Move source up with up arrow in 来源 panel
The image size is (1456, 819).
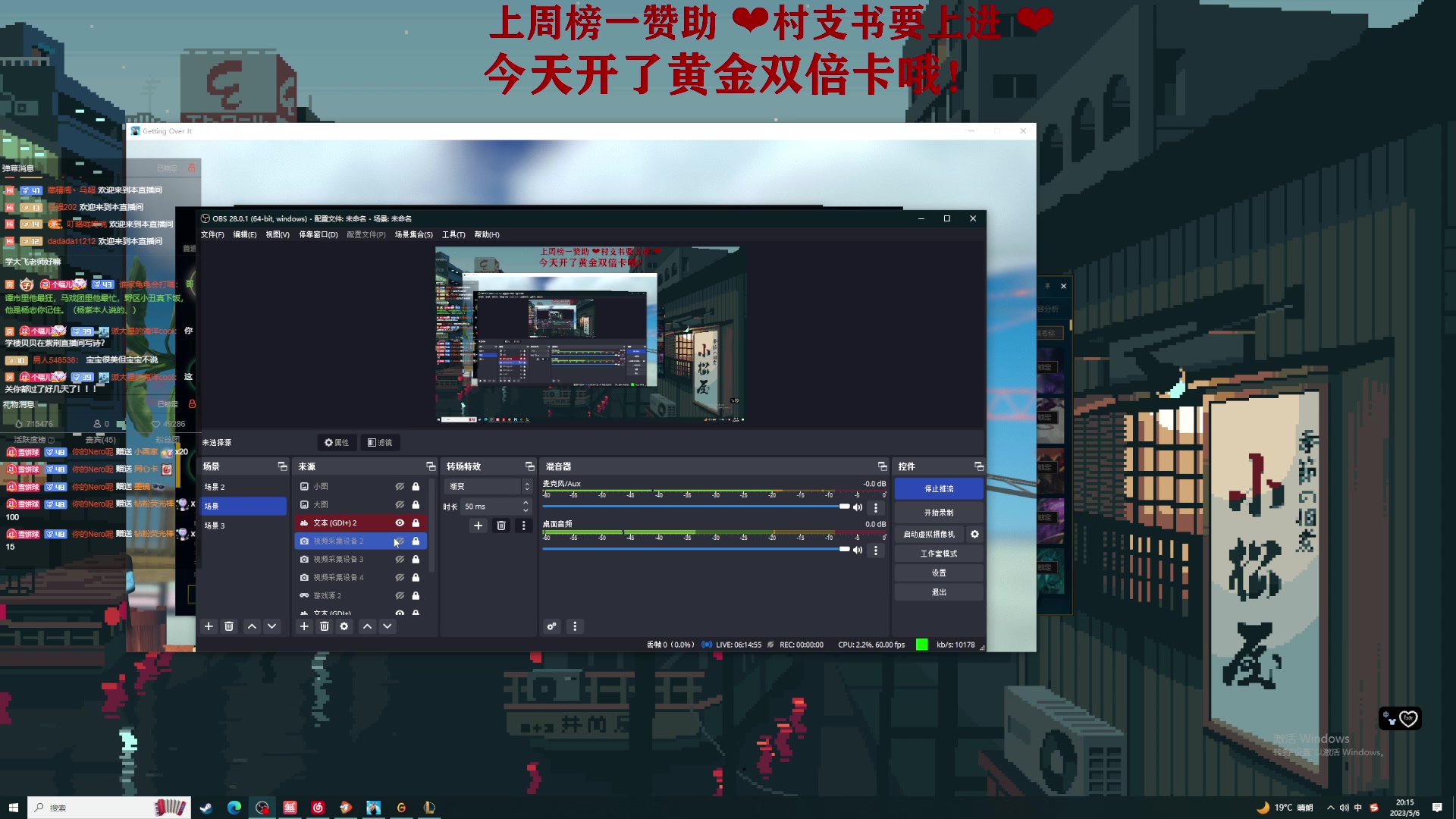[x=367, y=626]
